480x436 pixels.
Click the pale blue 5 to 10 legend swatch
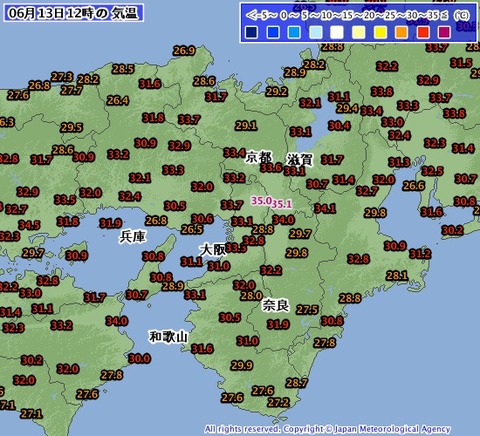(316, 33)
